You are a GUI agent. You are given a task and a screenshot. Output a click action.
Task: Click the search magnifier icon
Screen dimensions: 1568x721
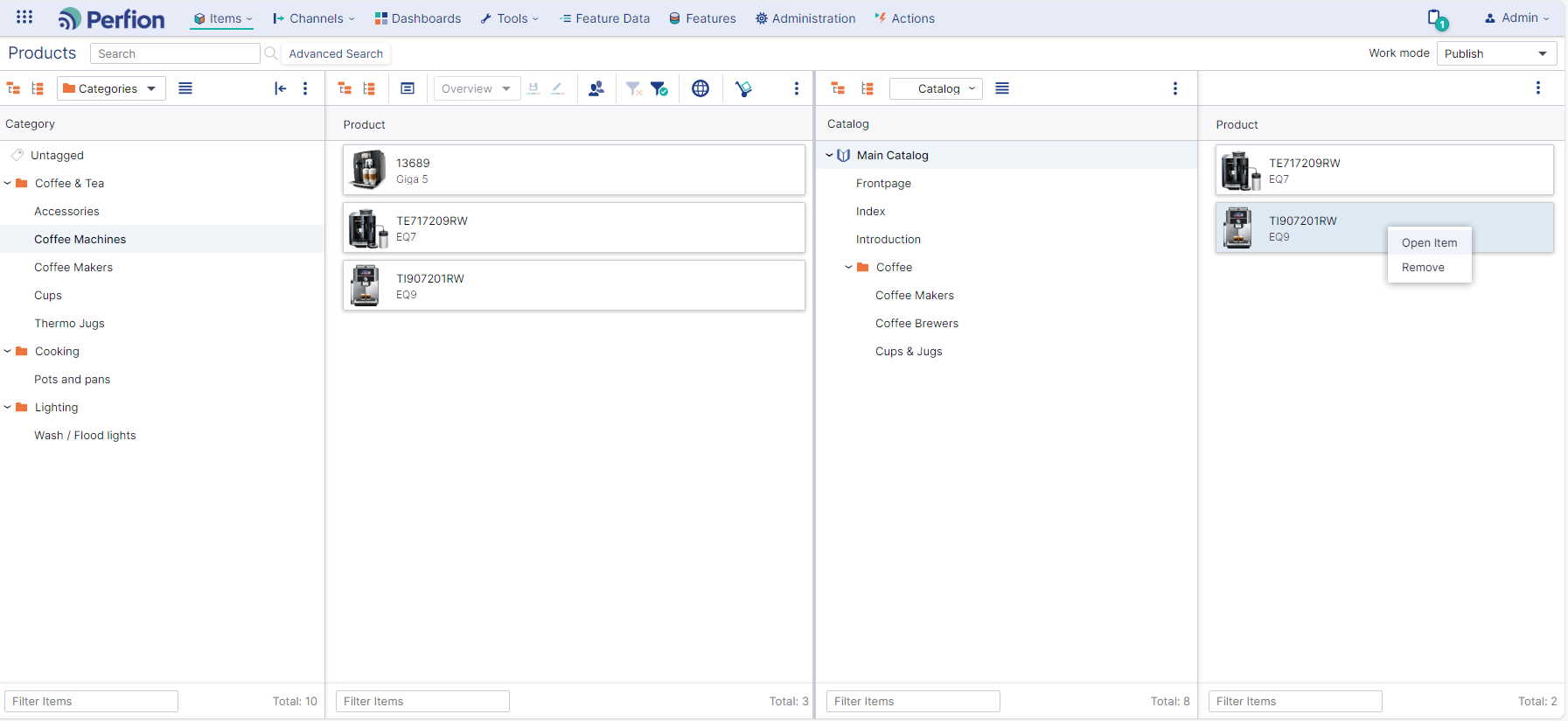pyautogui.click(x=271, y=53)
